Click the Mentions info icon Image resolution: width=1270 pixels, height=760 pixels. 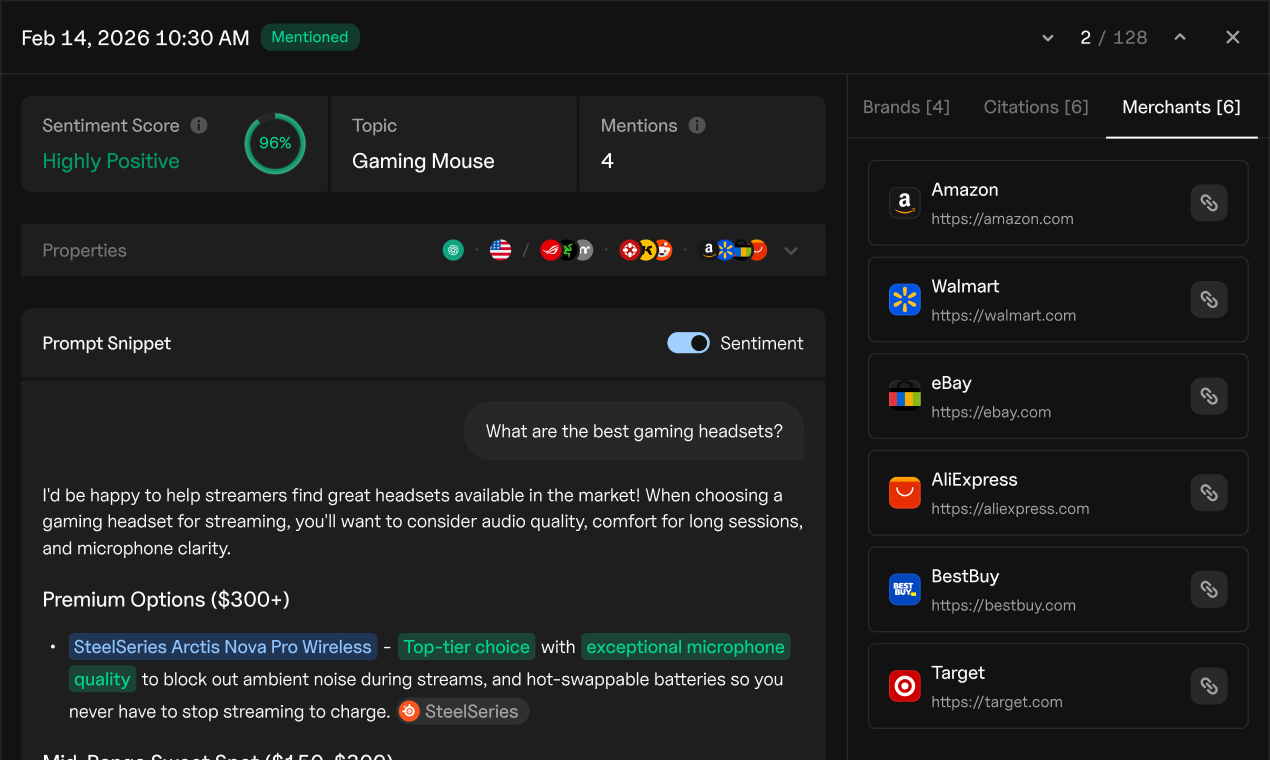point(697,125)
